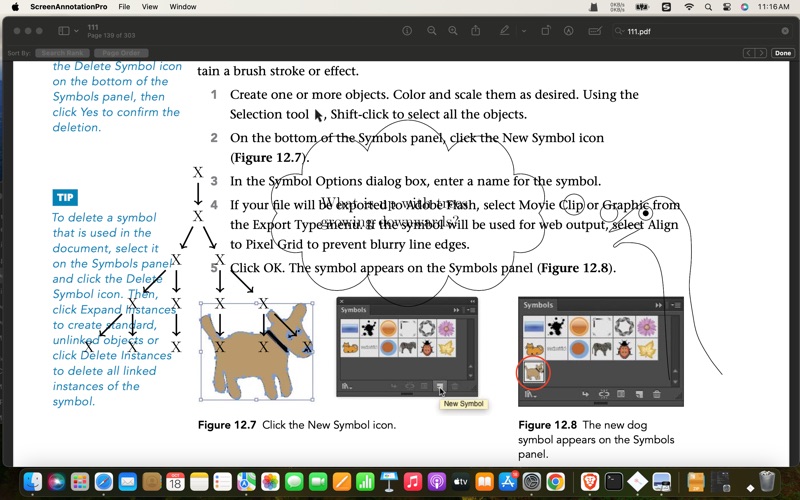Open Terminal from the Dock
The width and height of the screenshot is (800, 500).
614,481
